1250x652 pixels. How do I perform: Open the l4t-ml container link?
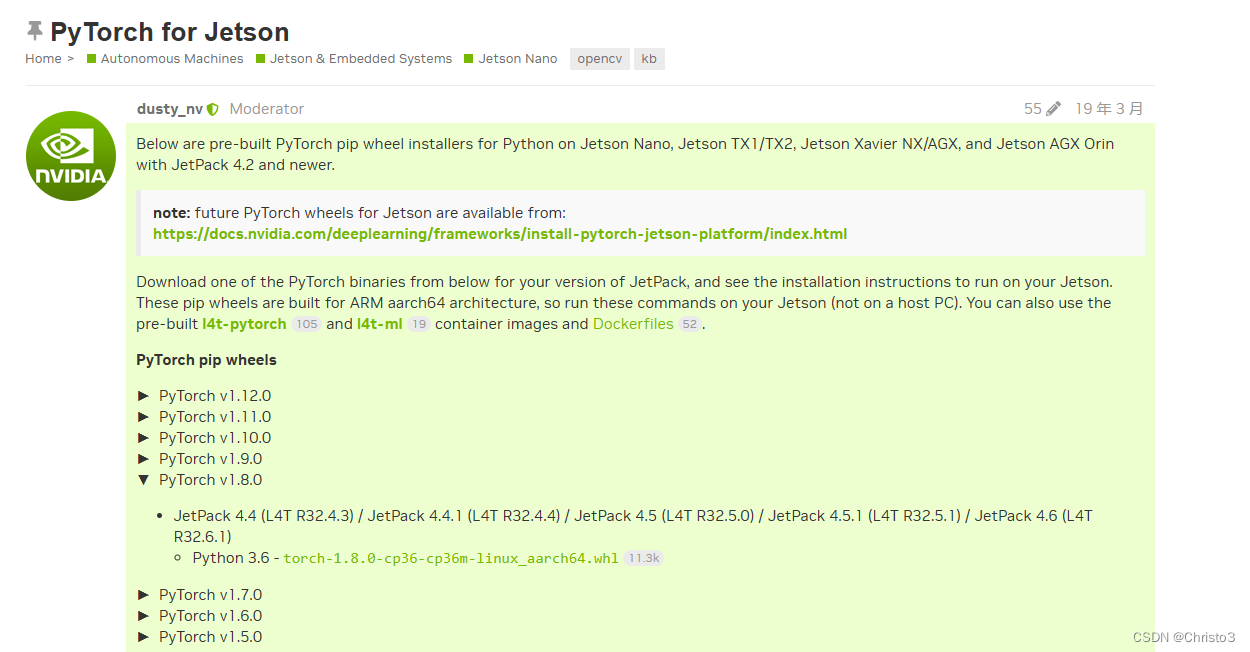379,324
